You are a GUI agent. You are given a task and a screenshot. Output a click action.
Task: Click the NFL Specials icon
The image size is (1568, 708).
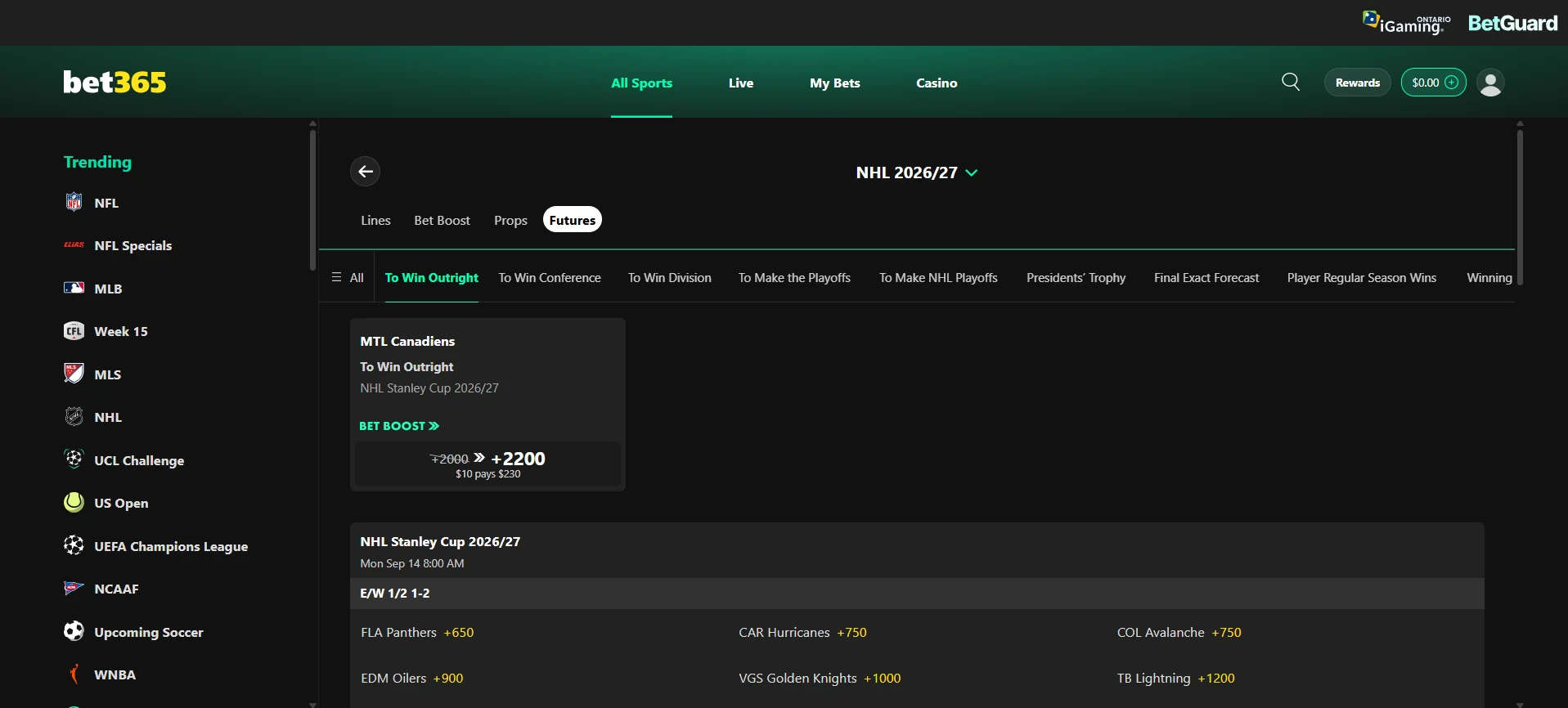(x=74, y=245)
